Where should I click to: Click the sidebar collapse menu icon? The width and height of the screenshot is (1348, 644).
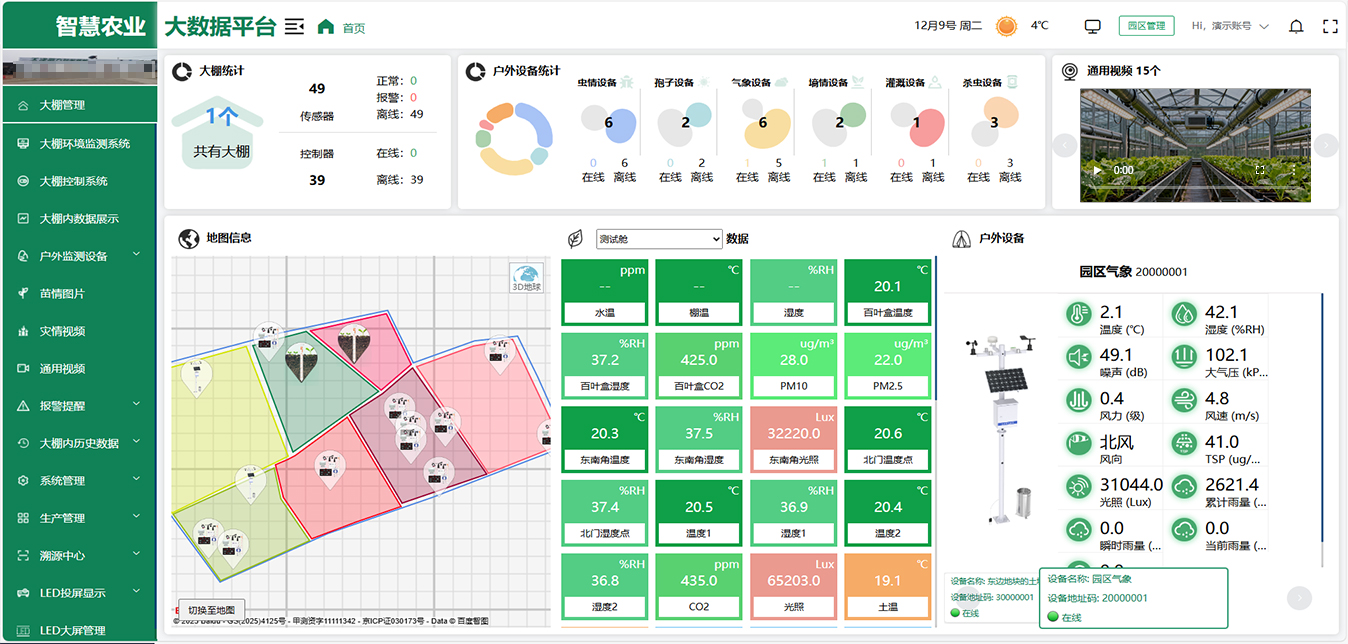(294, 26)
